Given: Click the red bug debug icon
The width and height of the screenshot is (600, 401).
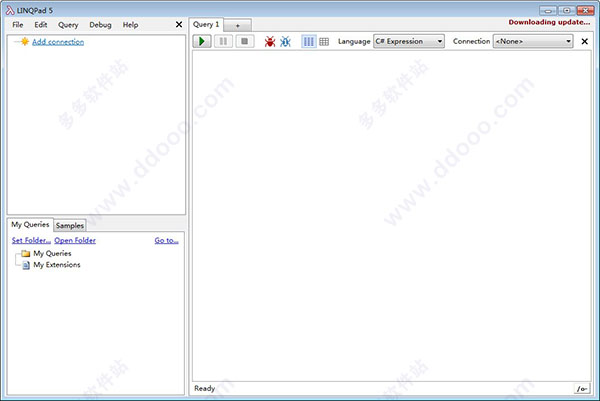Looking at the screenshot, I should coord(270,41).
